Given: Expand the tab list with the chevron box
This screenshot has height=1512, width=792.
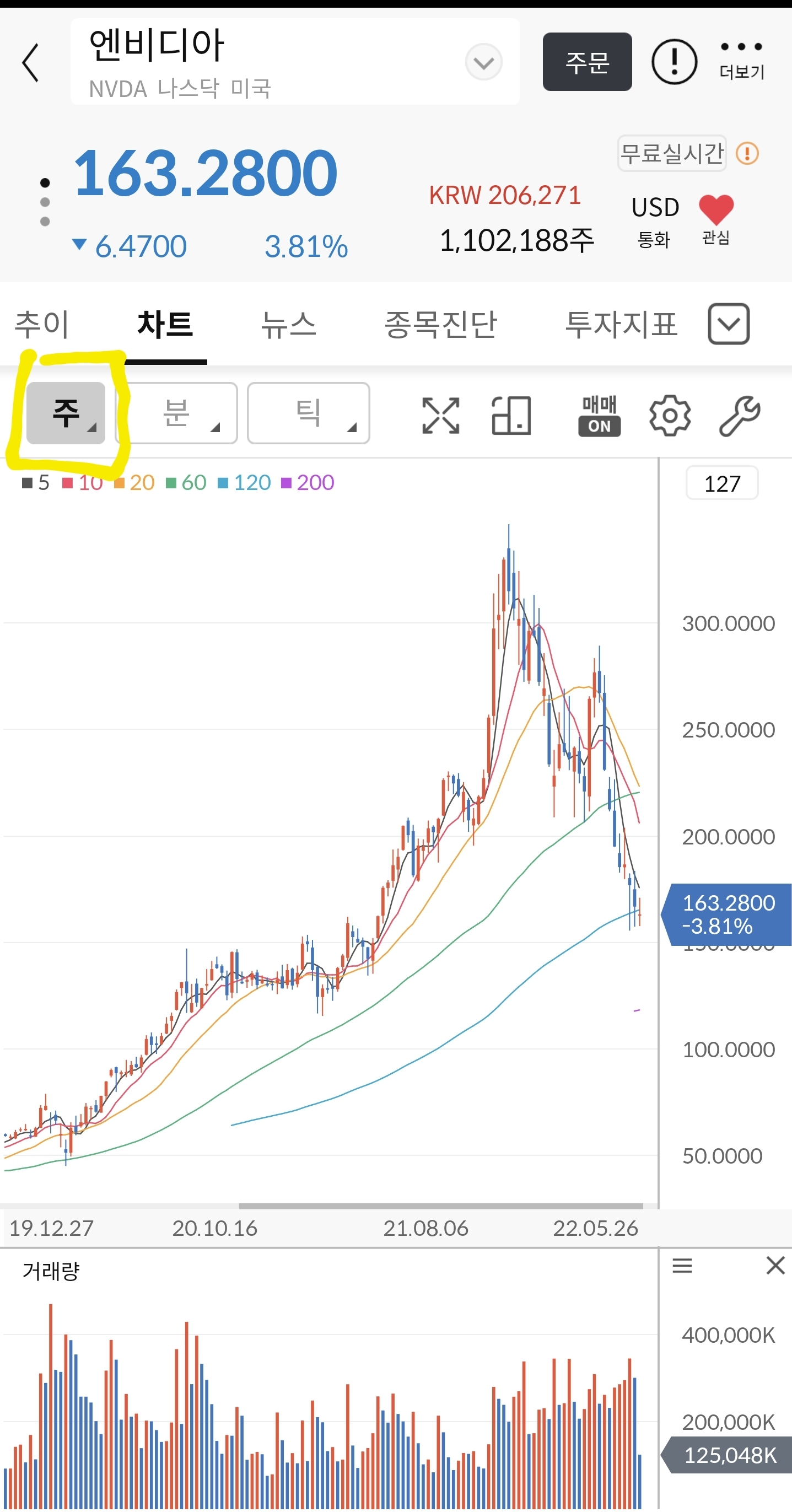Looking at the screenshot, I should point(729,324).
